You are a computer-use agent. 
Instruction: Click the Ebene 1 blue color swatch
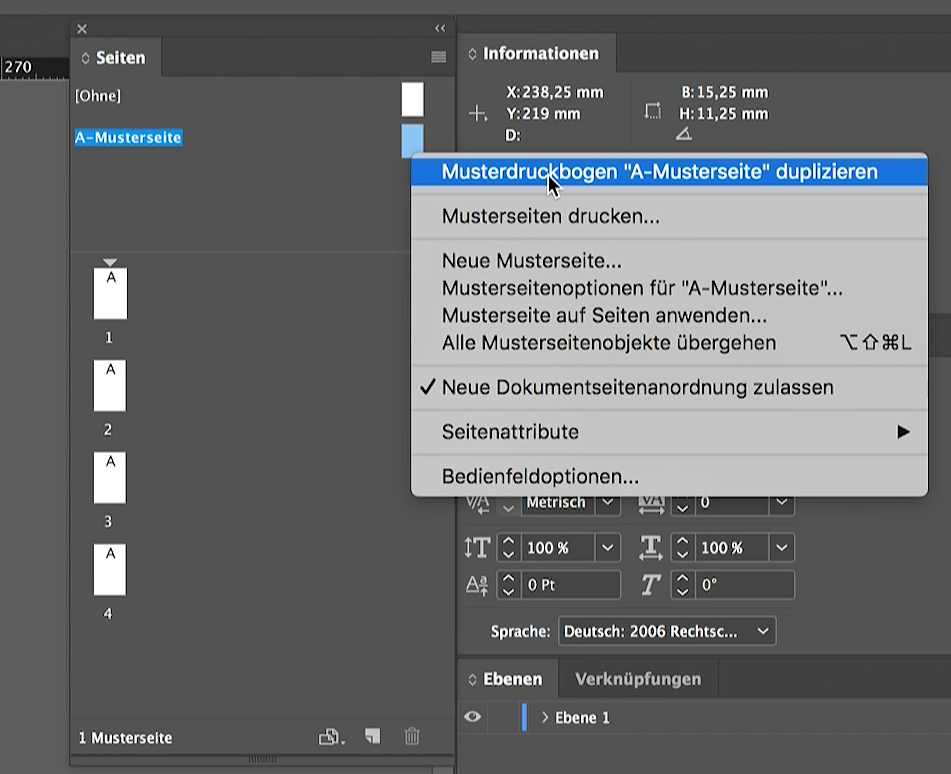pyautogui.click(x=524, y=717)
